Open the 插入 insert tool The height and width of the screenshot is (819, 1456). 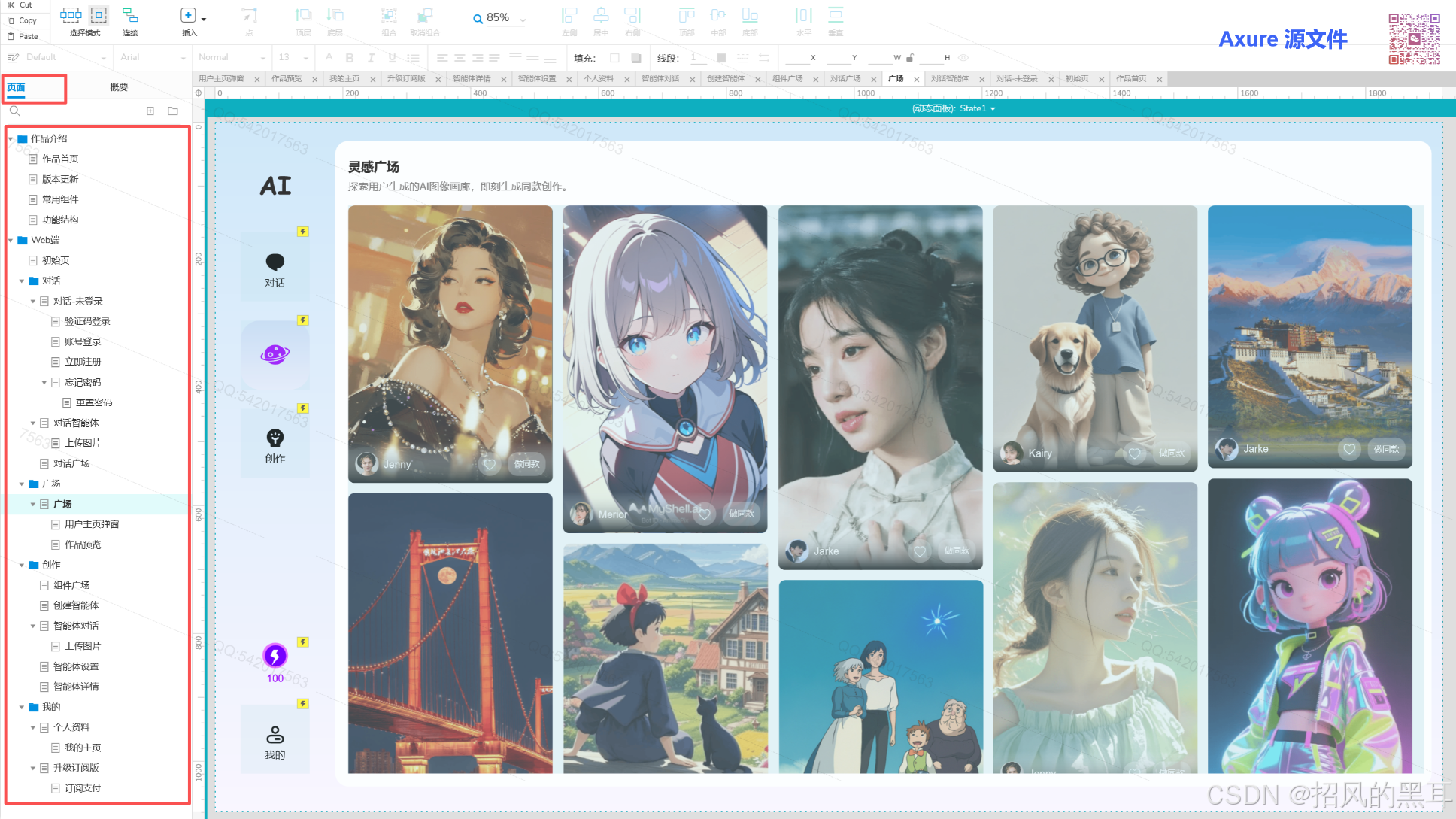coord(188,16)
